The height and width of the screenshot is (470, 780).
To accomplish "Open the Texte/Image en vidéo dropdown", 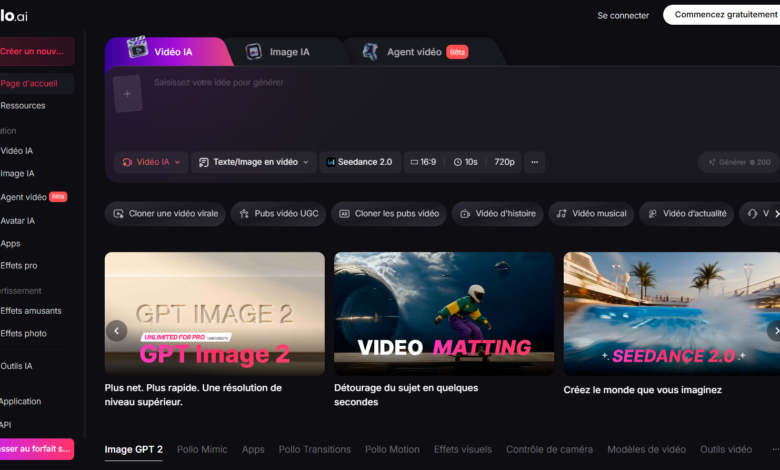I will point(254,162).
